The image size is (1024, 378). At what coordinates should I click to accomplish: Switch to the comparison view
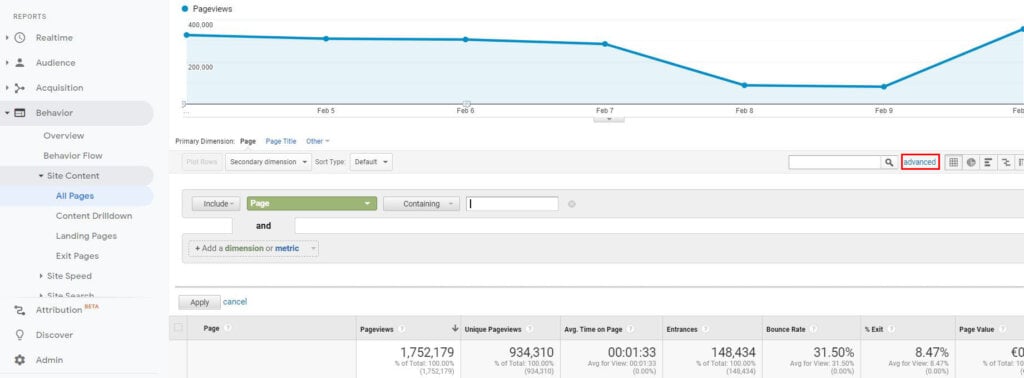(1006, 162)
